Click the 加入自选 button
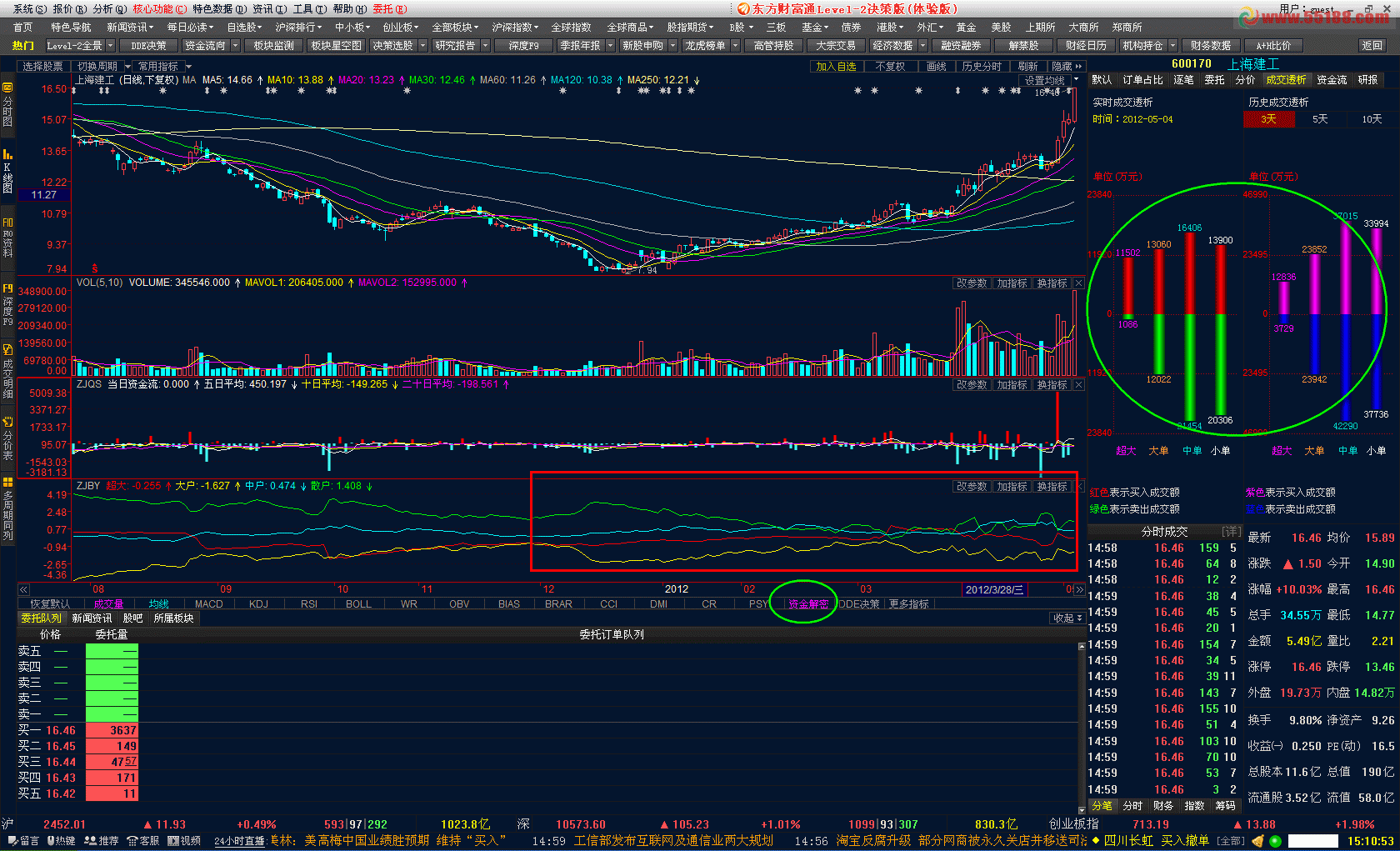The height and width of the screenshot is (851, 1400). 836,66
